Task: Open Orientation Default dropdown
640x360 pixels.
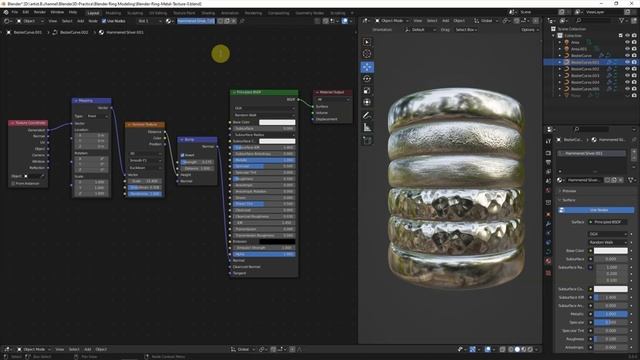Action: click(x=420, y=30)
